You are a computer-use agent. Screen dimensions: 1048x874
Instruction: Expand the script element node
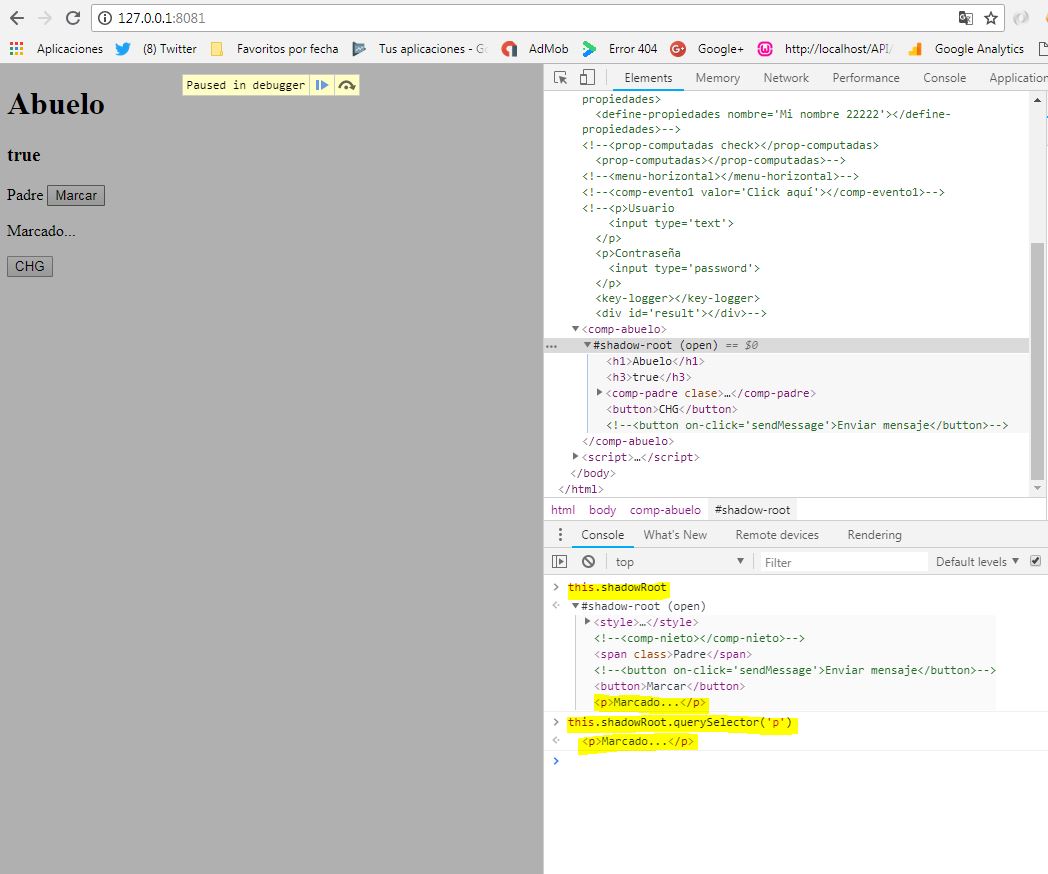click(575, 457)
